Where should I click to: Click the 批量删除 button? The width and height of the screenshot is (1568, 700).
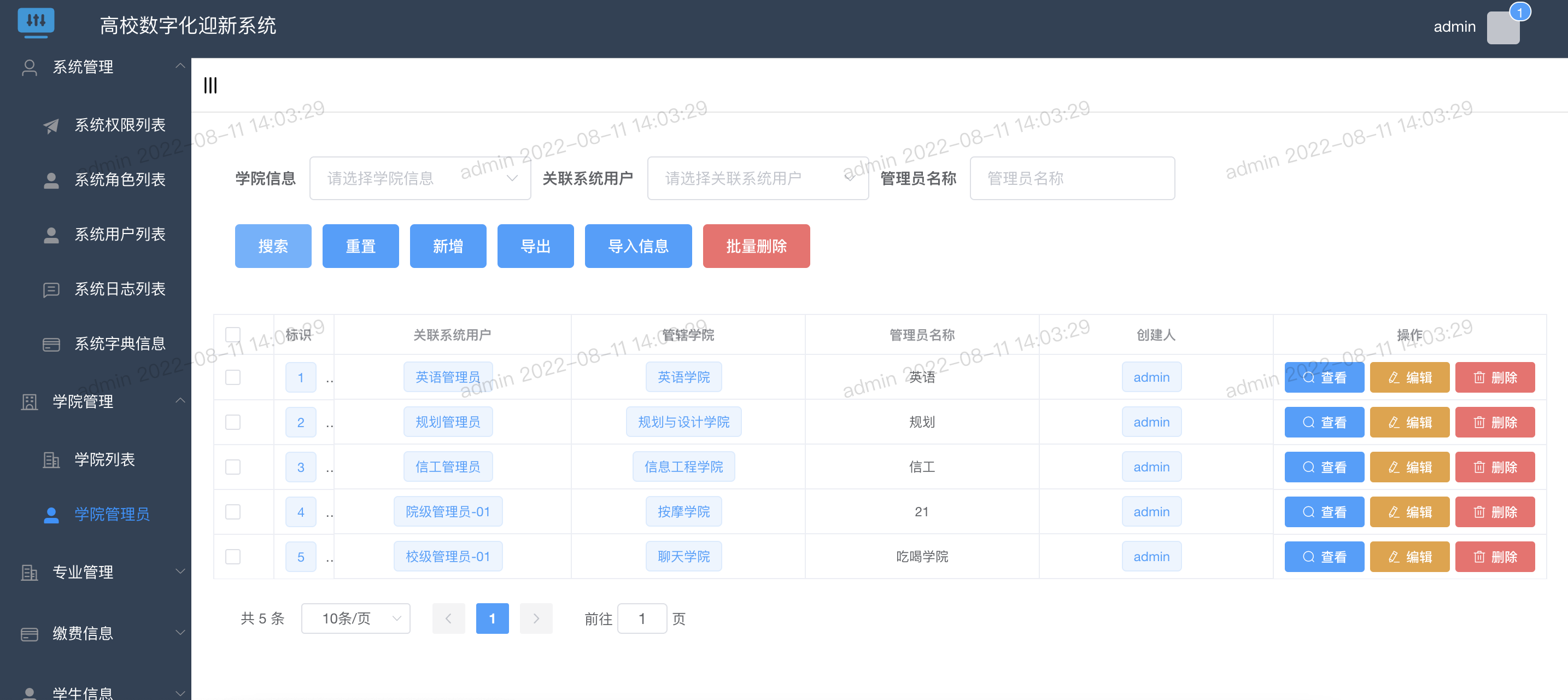point(756,246)
